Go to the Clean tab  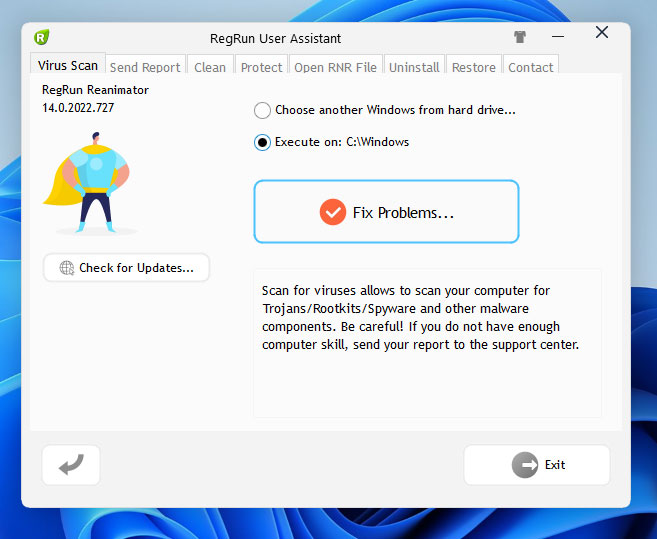coord(210,67)
